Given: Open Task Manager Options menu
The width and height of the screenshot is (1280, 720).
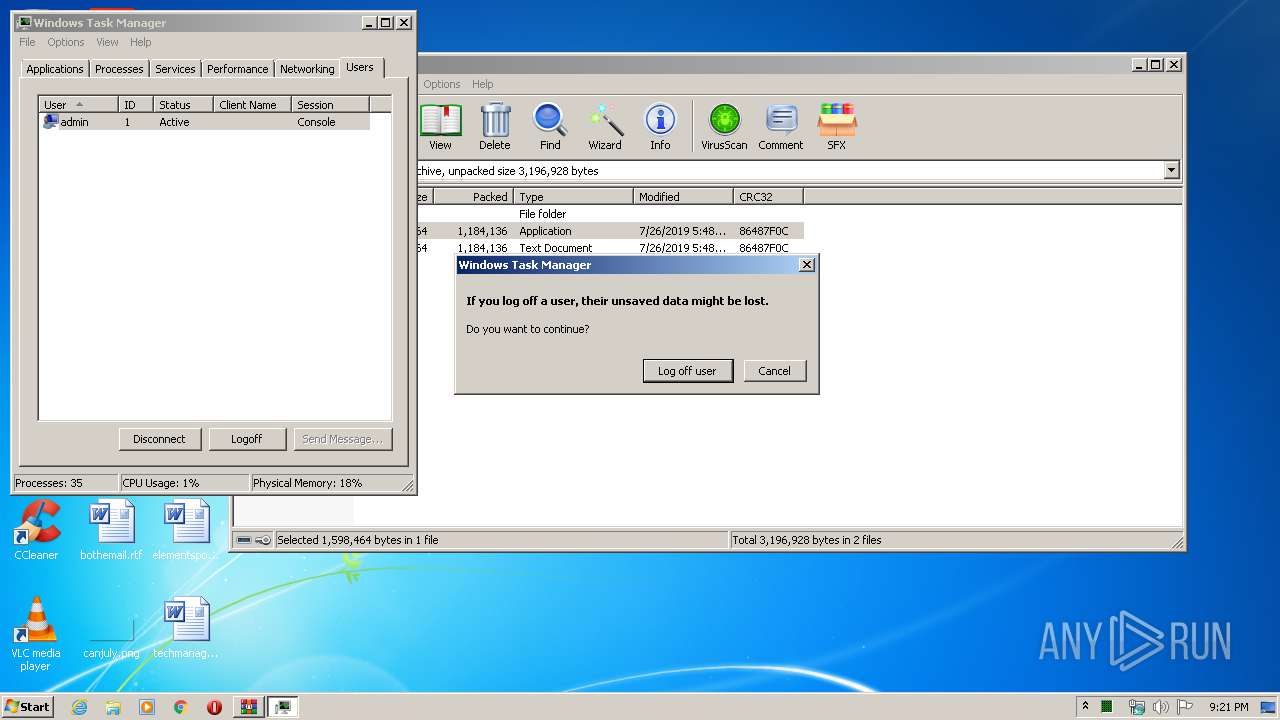Looking at the screenshot, I should pyautogui.click(x=66, y=42).
